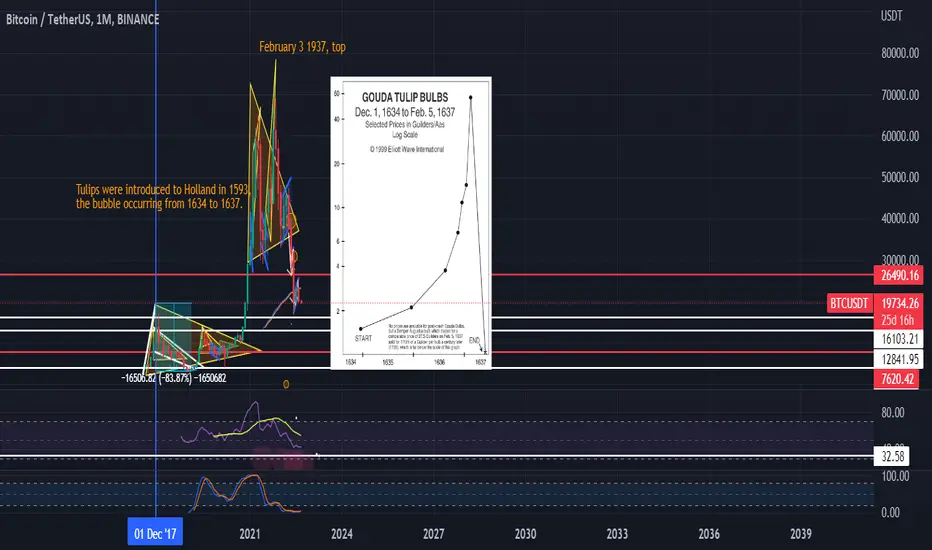Click the BTCUSDT symbol tag
This screenshot has width=932, height=550.
849,303
